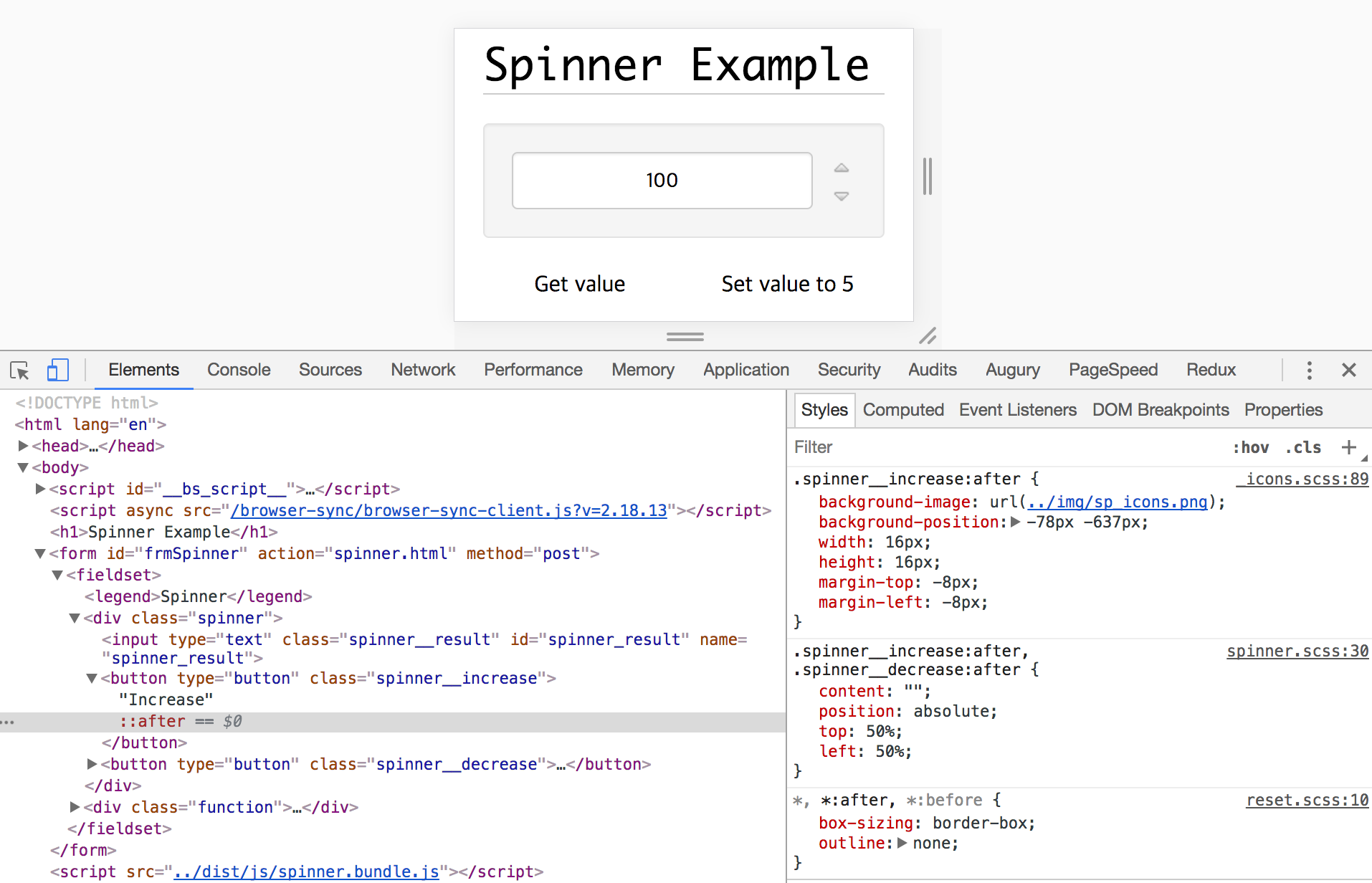Screen dimensions: 1372x883
Task: Open the Augury tab
Action: click(x=1013, y=370)
